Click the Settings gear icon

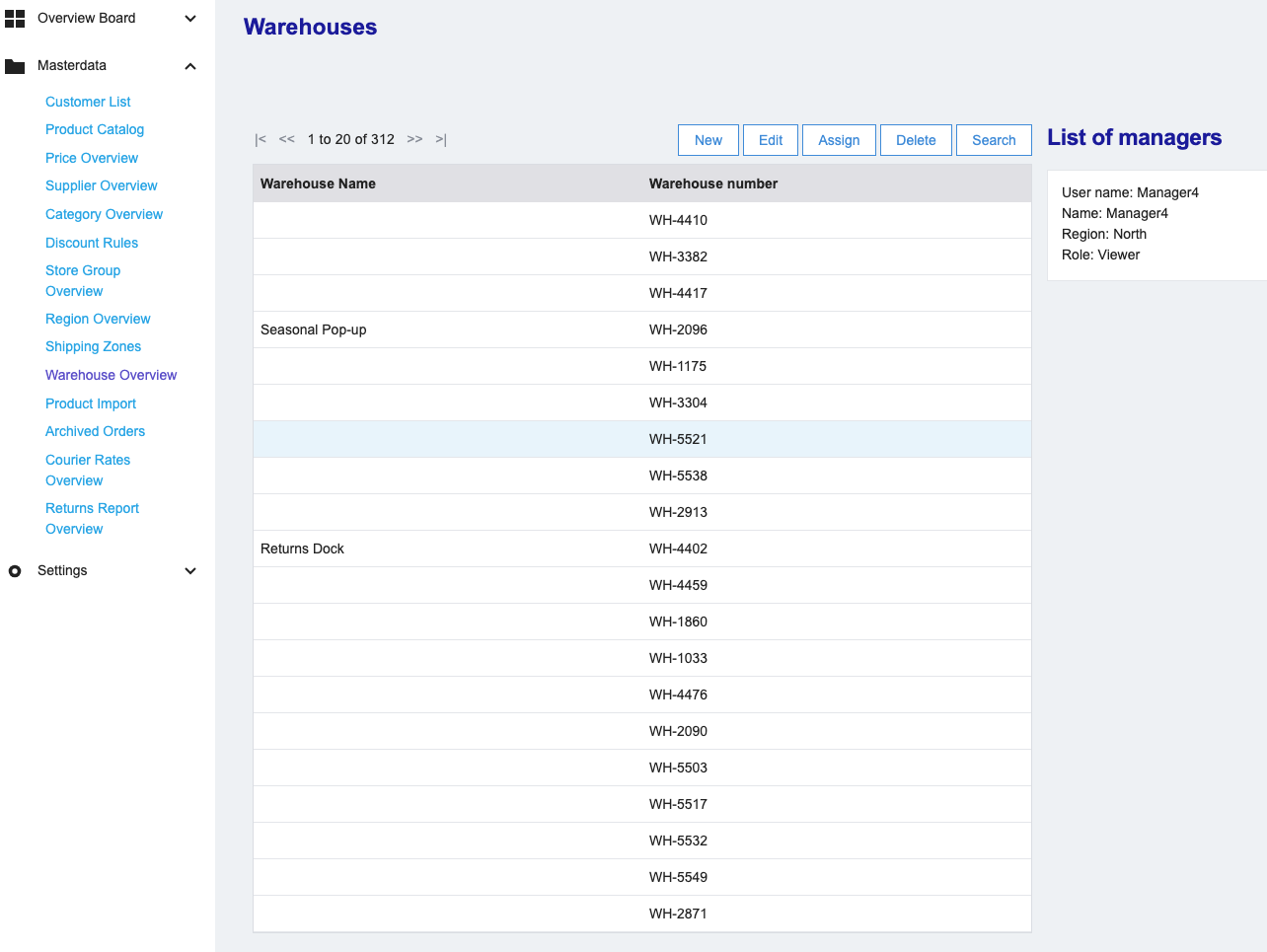pyautogui.click(x=15, y=571)
